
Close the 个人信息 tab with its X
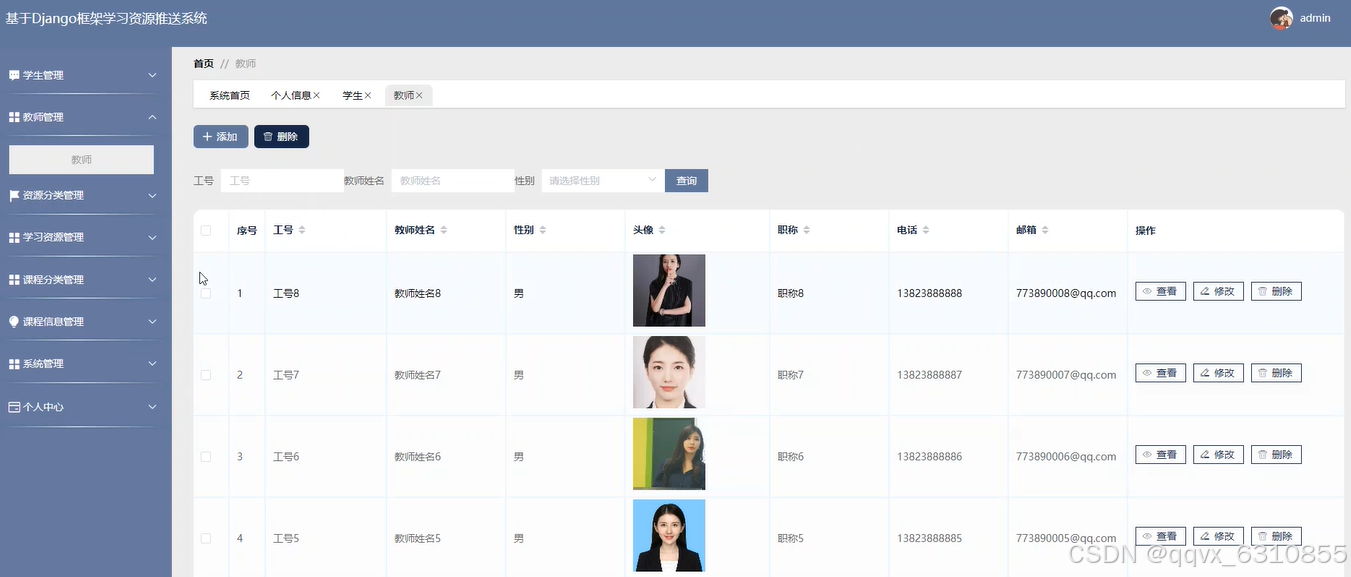click(317, 96)
